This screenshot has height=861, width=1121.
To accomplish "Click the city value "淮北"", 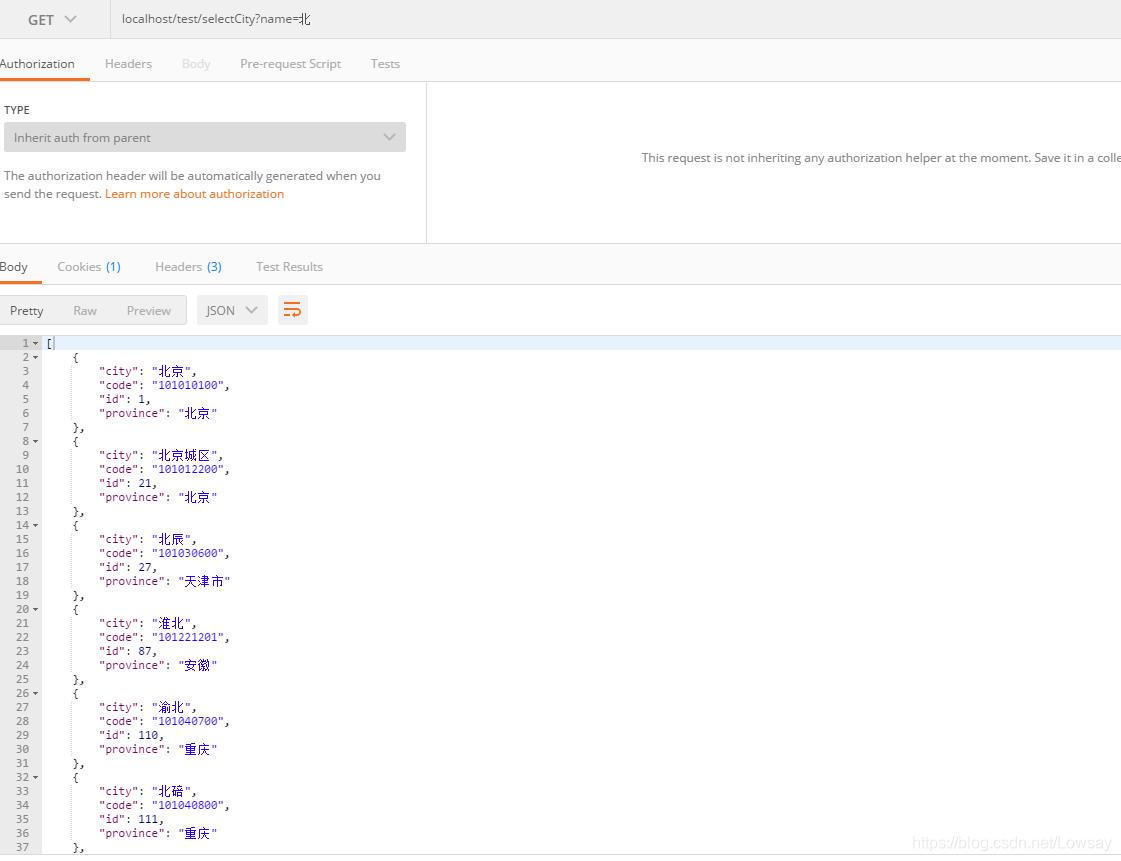I will click(x=172, y=624).
